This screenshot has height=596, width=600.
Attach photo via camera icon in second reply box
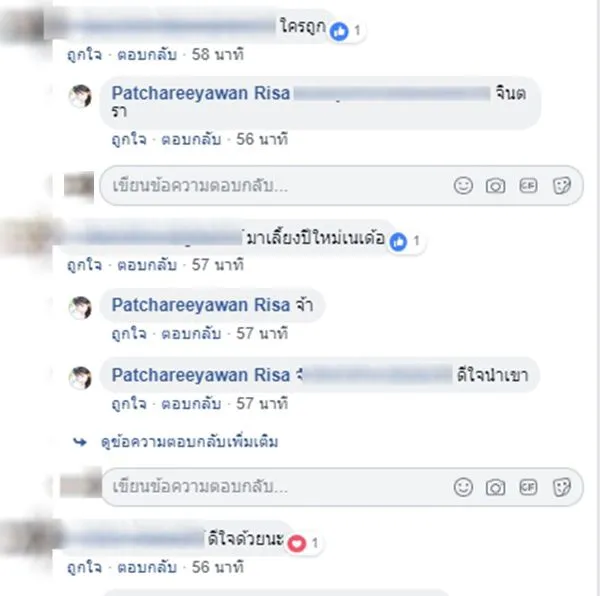(496, 487)
